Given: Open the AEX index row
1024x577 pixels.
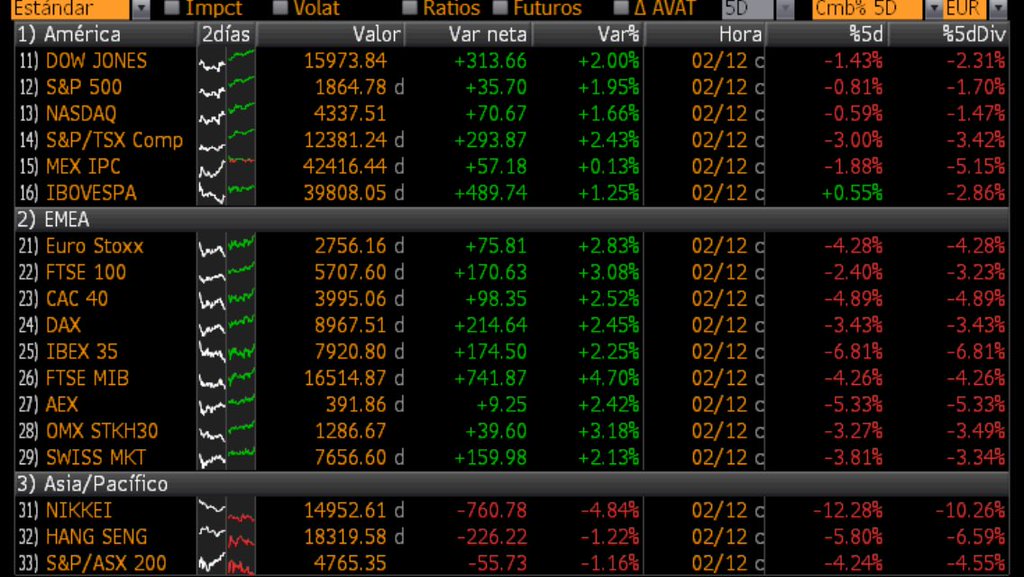Looking at the screenshot, I should click(x=61, y=405).
